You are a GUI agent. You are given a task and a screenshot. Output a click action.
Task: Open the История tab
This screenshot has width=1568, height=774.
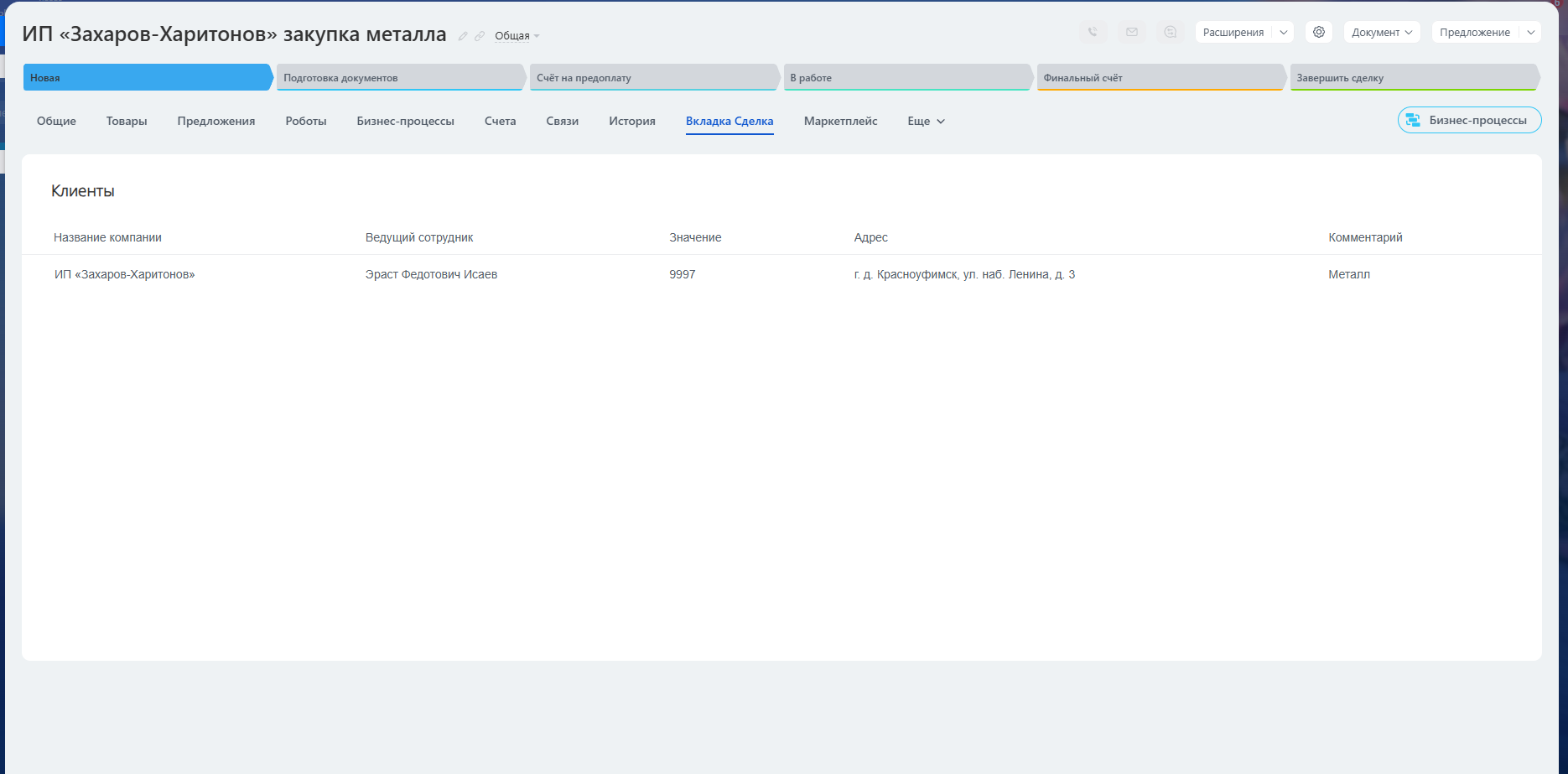tap(632, 121)
